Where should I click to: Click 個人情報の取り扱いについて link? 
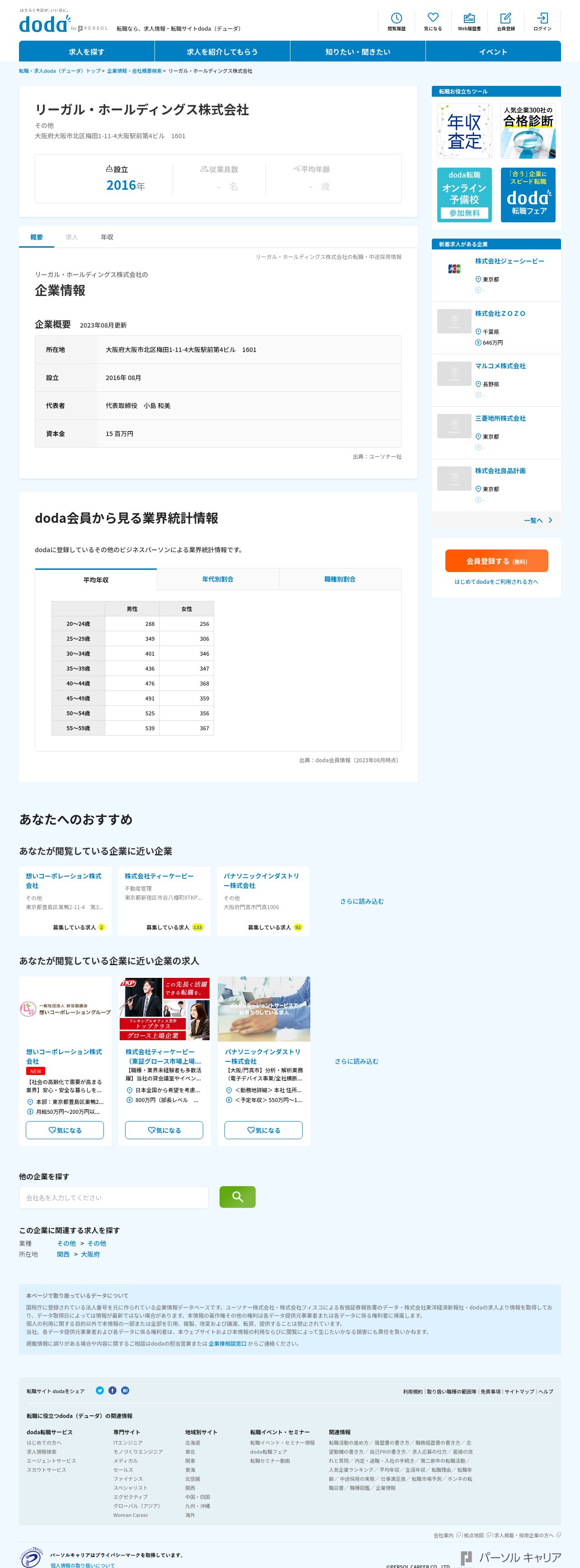82,1565
